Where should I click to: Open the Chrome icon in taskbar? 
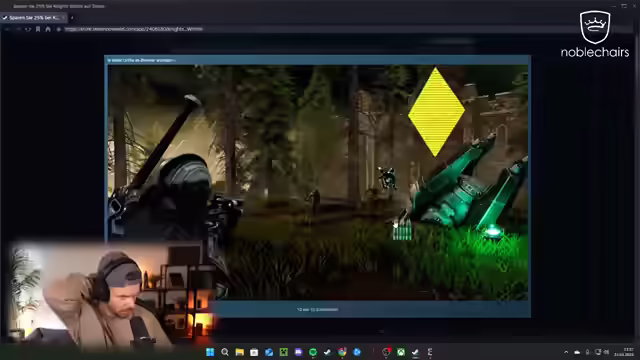[342, 352]
